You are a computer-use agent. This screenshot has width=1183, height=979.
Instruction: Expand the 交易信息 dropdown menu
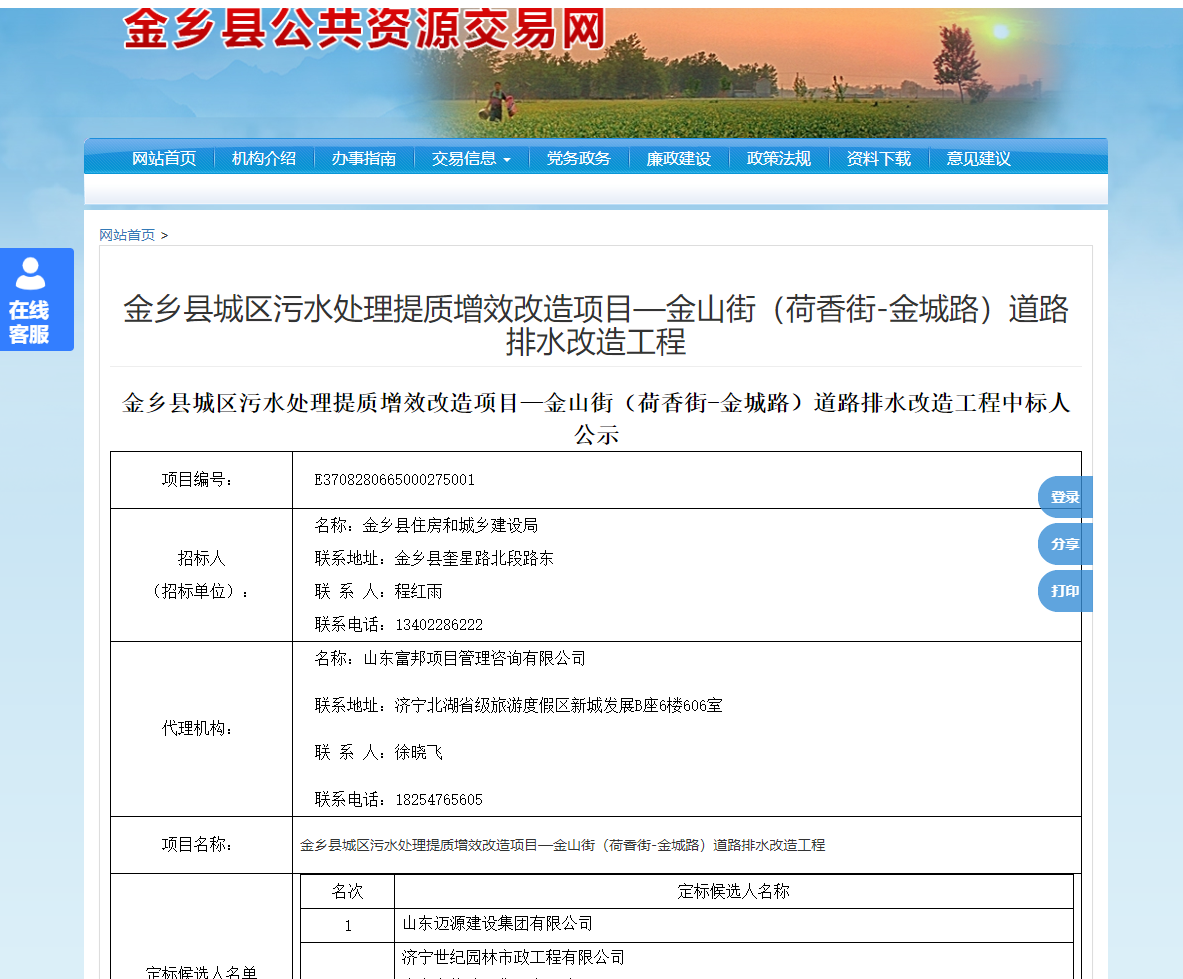tap(471, 158)
